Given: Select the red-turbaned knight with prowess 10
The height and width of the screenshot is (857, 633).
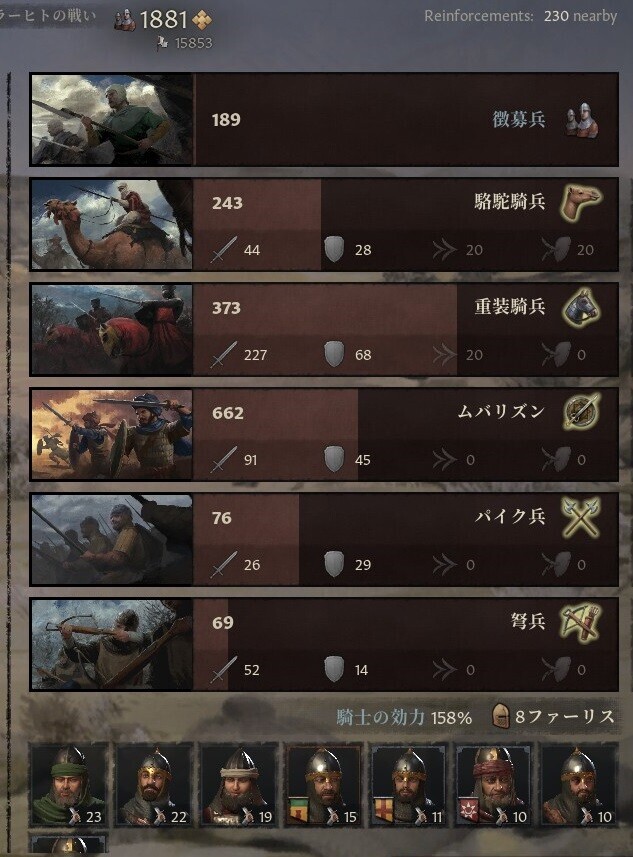Looking at the screenshot, I should pyautogui.click(x=494, y=784).
